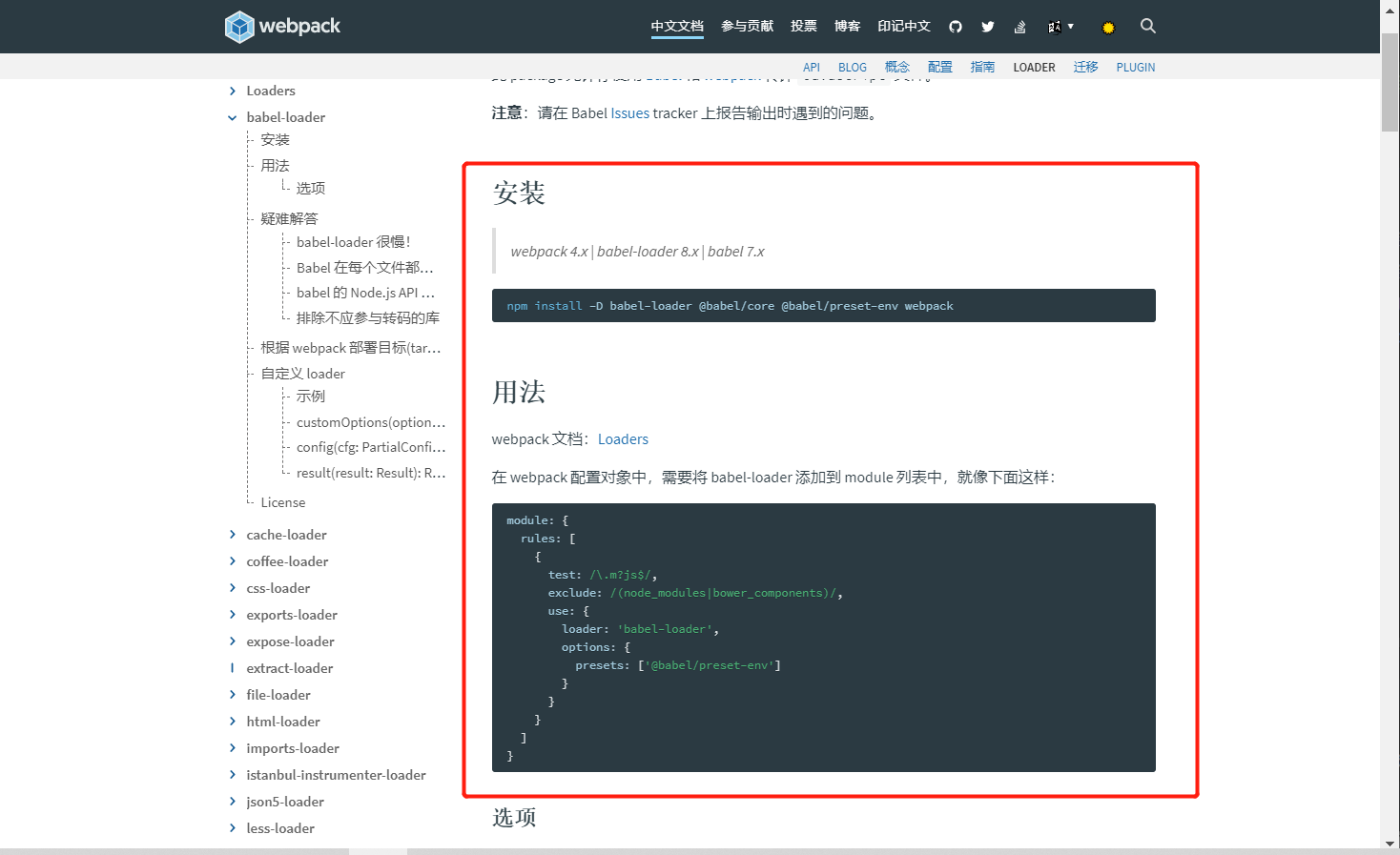Open License sidebar item

pyautogui.click(x=283, y=502)
